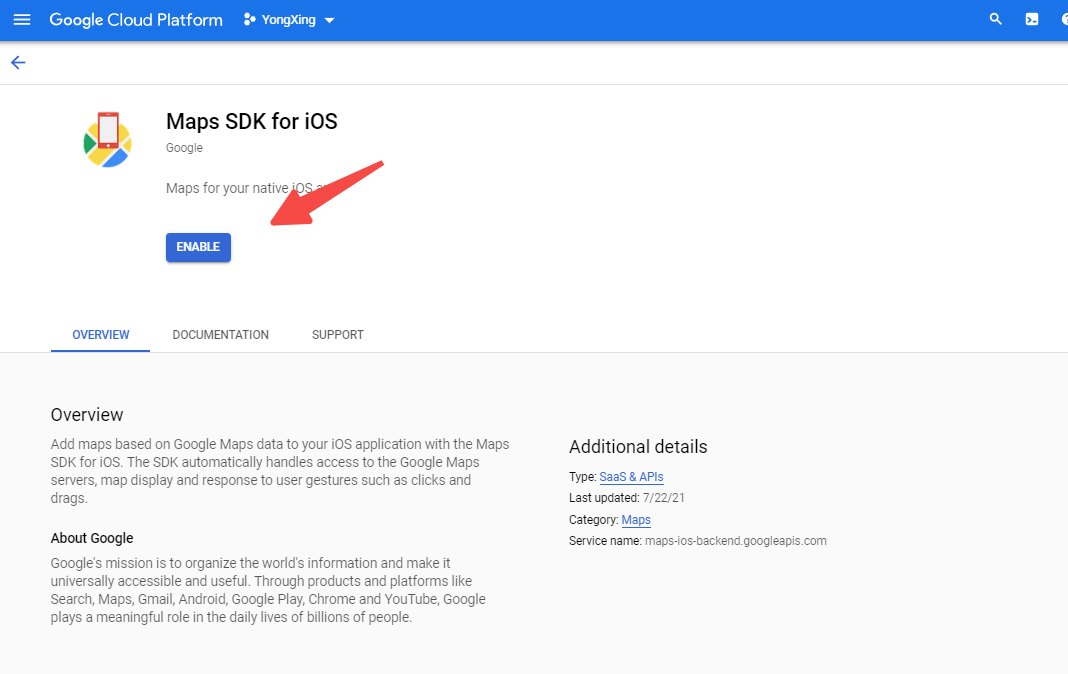1068x674 pixels.
Task: Click the search magnifier icon
Action: click(x=996, y=19)
